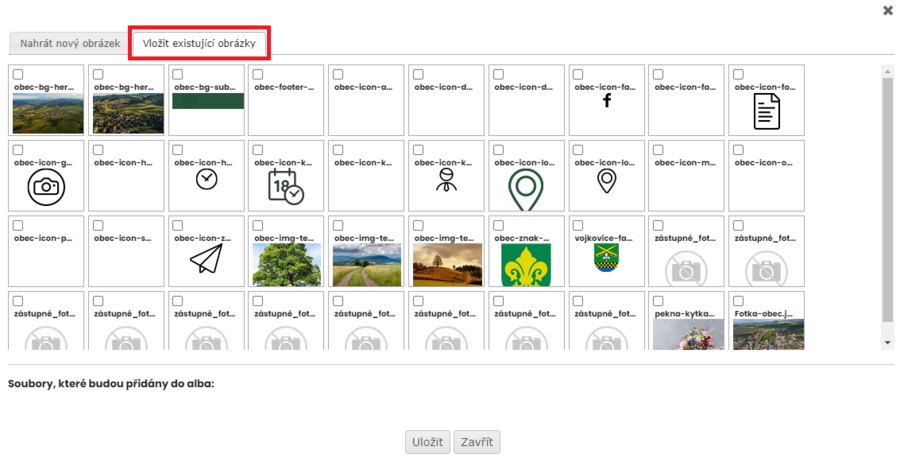
Task: Click the camera icon image
Action: point(46,187)
